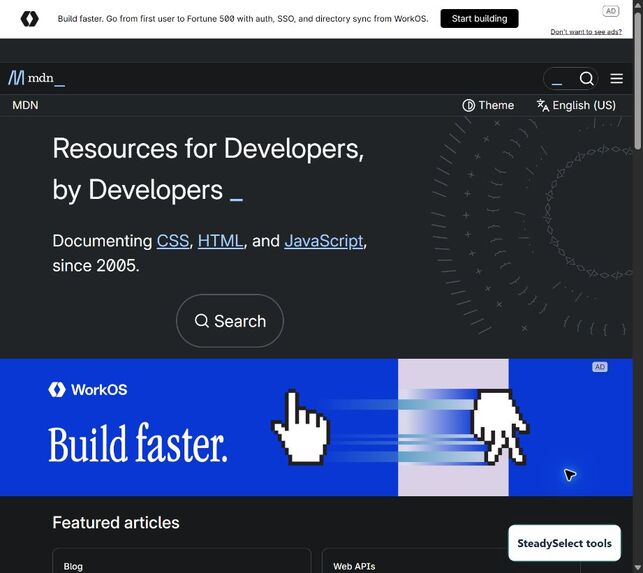Click the page vertical scrollbar thumb
Viewport: 643px width, 573px height.
tap(638, 80)
